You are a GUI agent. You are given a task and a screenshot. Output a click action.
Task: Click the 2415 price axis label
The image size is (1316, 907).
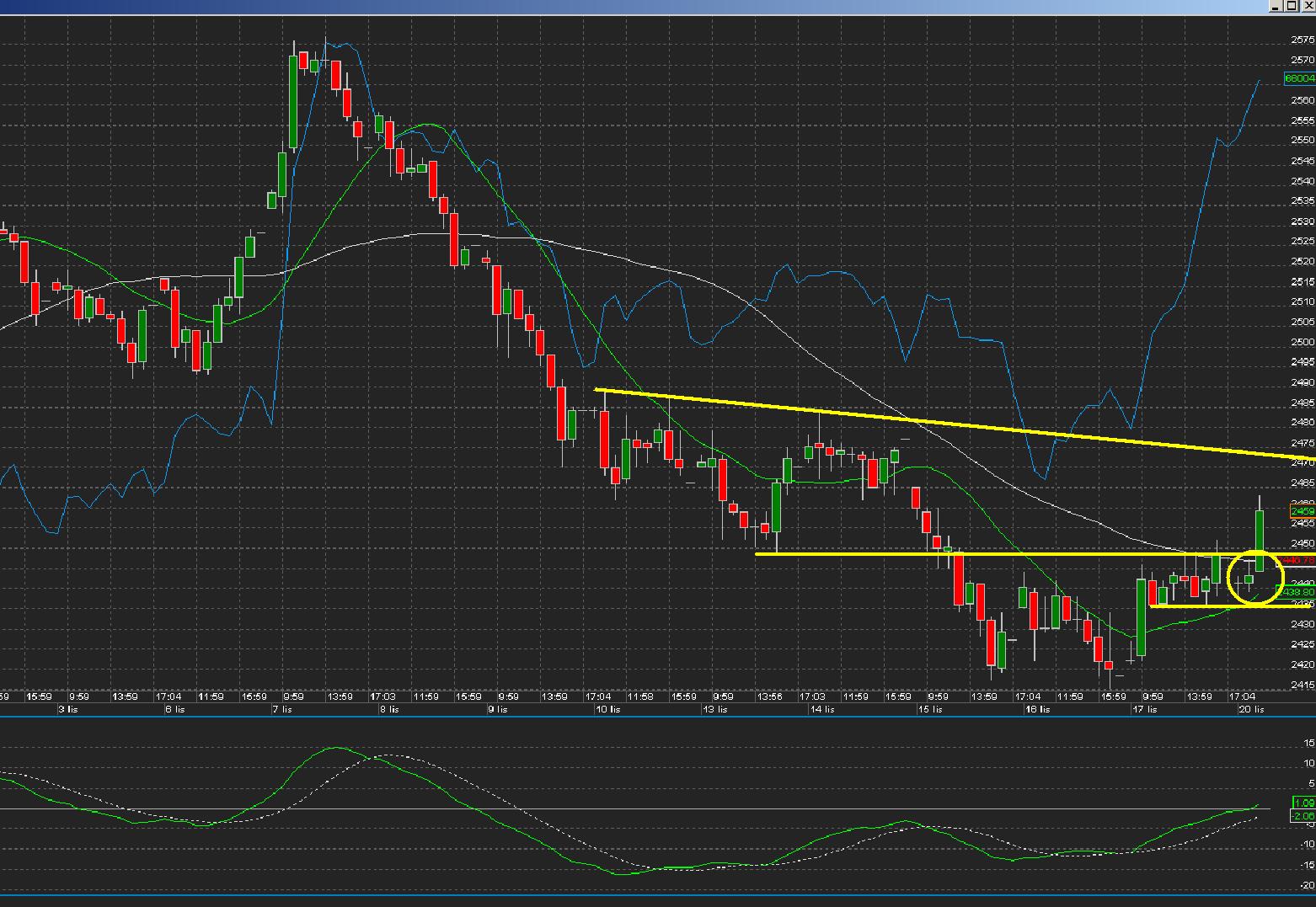coord(1302,686)
